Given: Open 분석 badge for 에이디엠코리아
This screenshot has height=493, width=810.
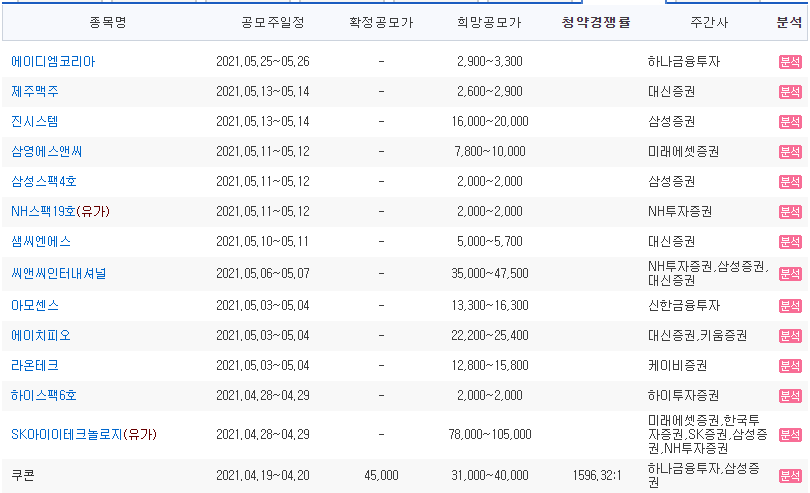Looking at the screenshot, I should coord(790,62).
